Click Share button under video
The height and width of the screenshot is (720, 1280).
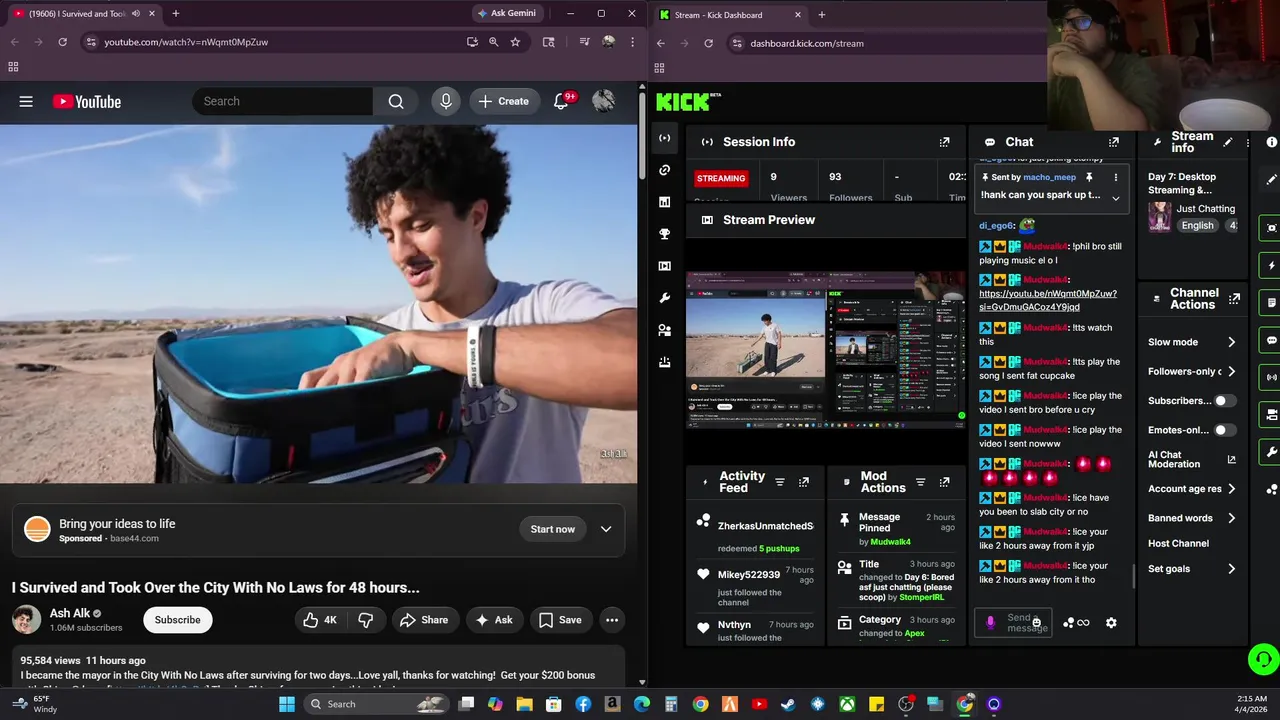[424, 620]
